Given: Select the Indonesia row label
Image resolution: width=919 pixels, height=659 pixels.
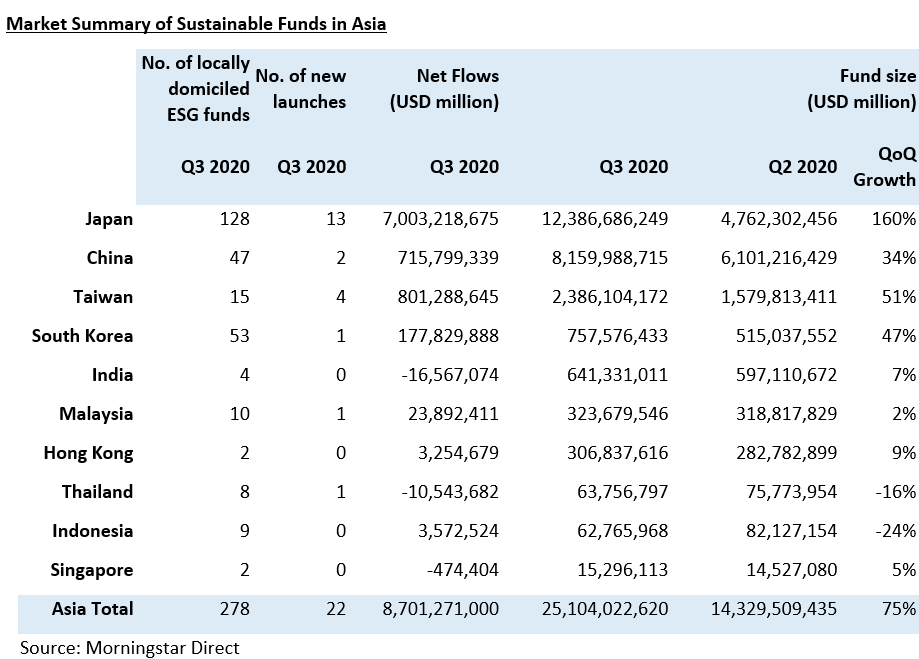Looking at the screenshot, I should 94,531.
